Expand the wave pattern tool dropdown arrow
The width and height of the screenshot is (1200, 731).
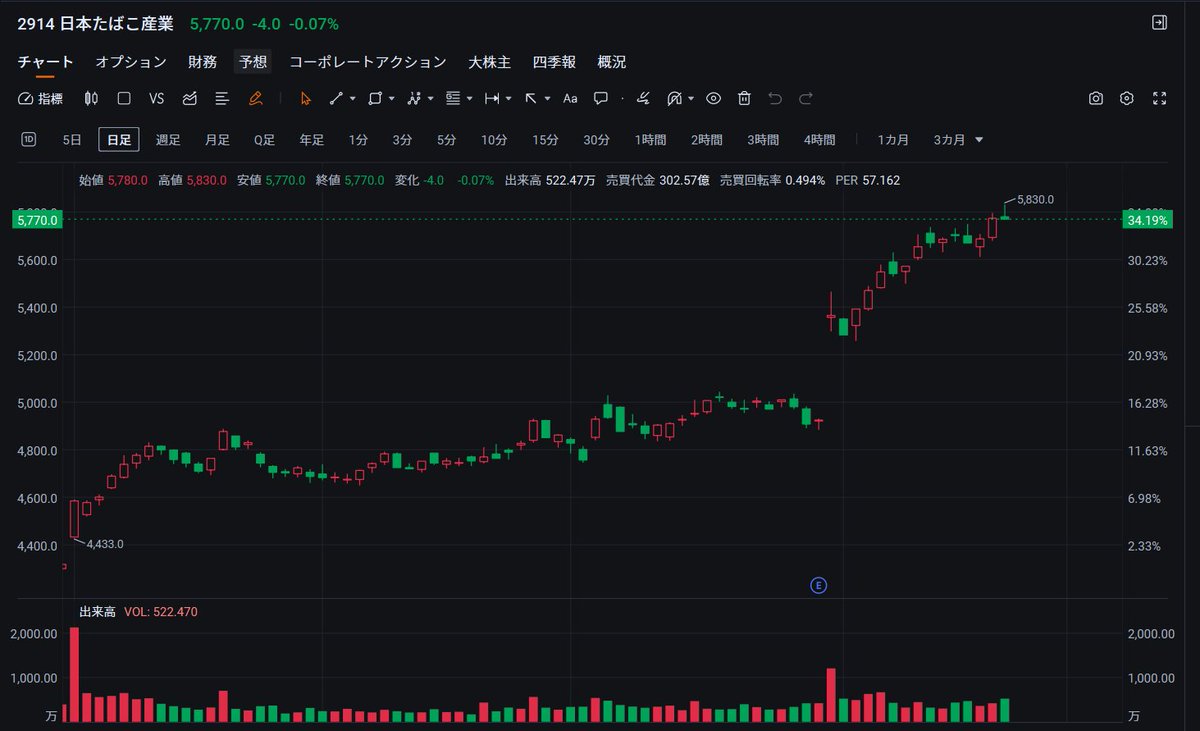point(430,99)
